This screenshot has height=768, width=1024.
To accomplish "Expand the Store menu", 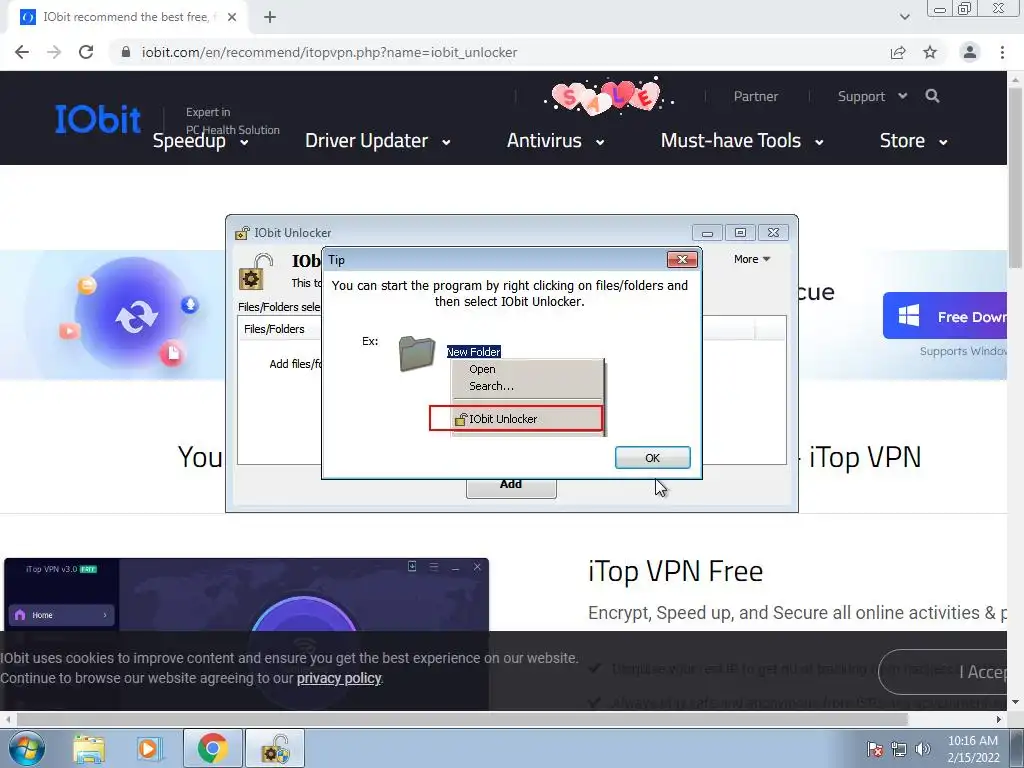I will tap(914, 141).
